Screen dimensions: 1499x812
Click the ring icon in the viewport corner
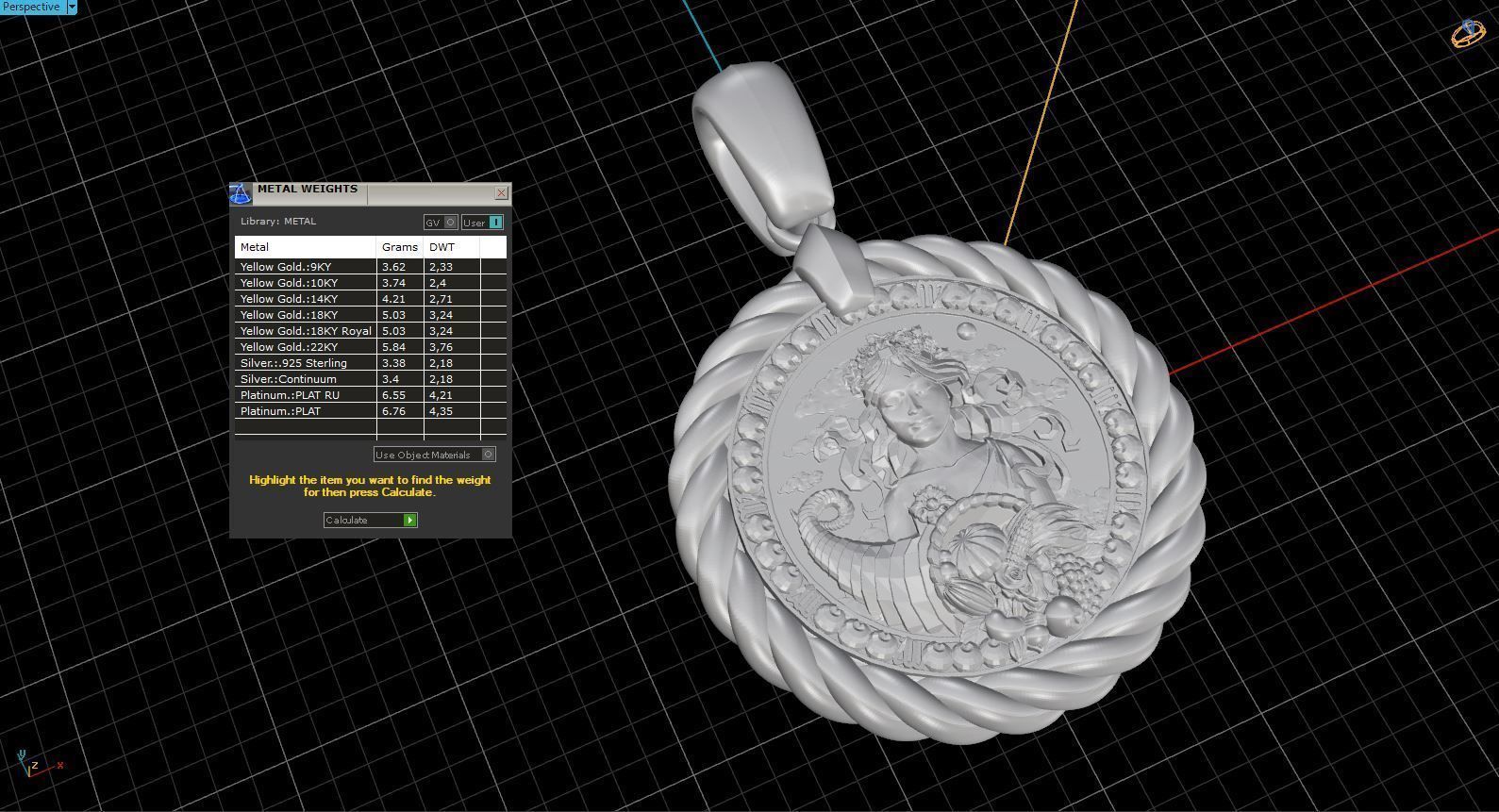point(1468,34)
